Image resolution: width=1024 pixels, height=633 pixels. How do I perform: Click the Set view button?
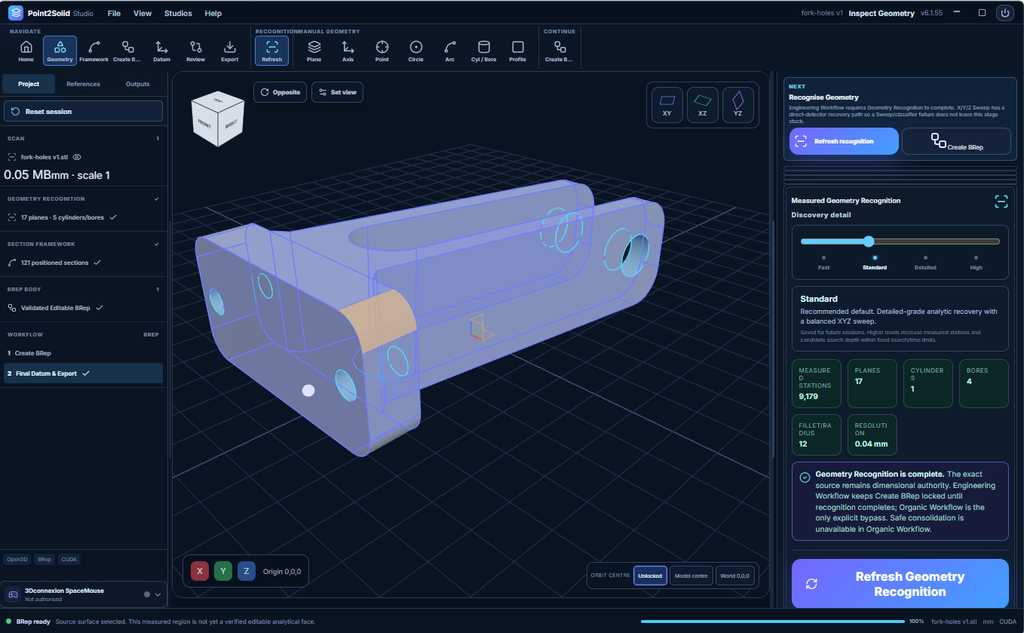click(x=337, y=92)
